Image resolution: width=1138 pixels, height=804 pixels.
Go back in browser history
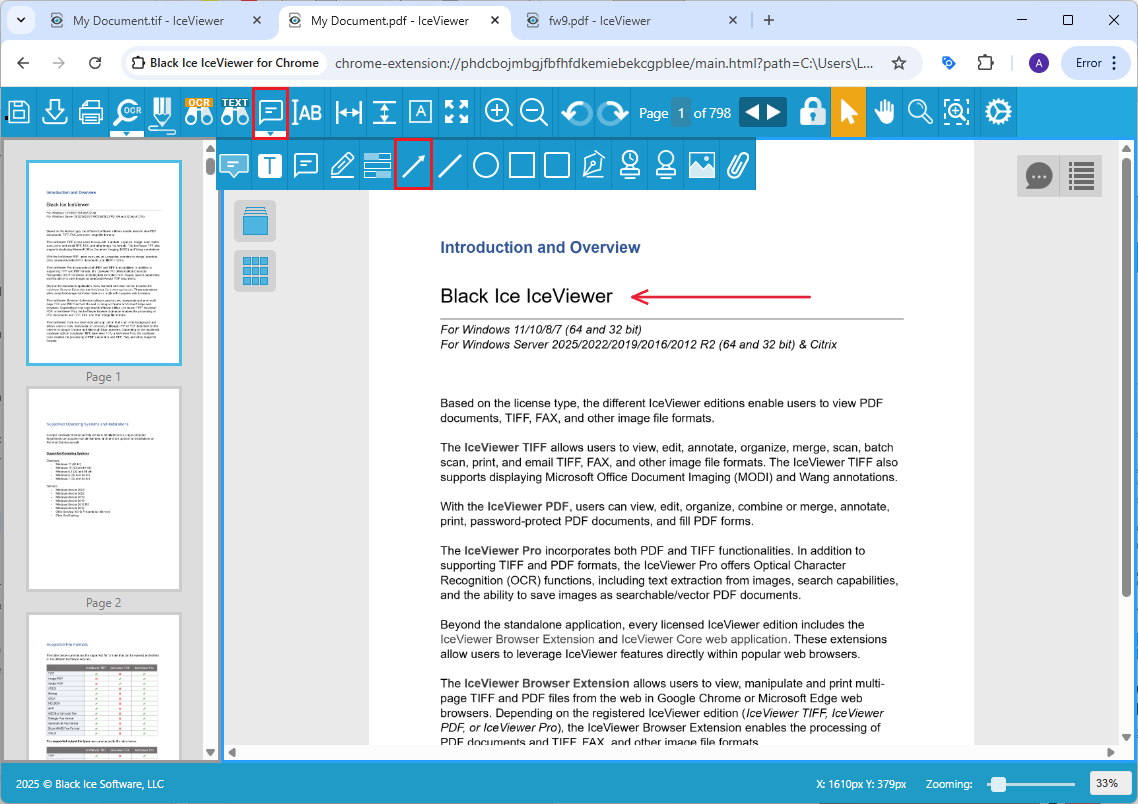pyautogui.click(x=23, y=63)
